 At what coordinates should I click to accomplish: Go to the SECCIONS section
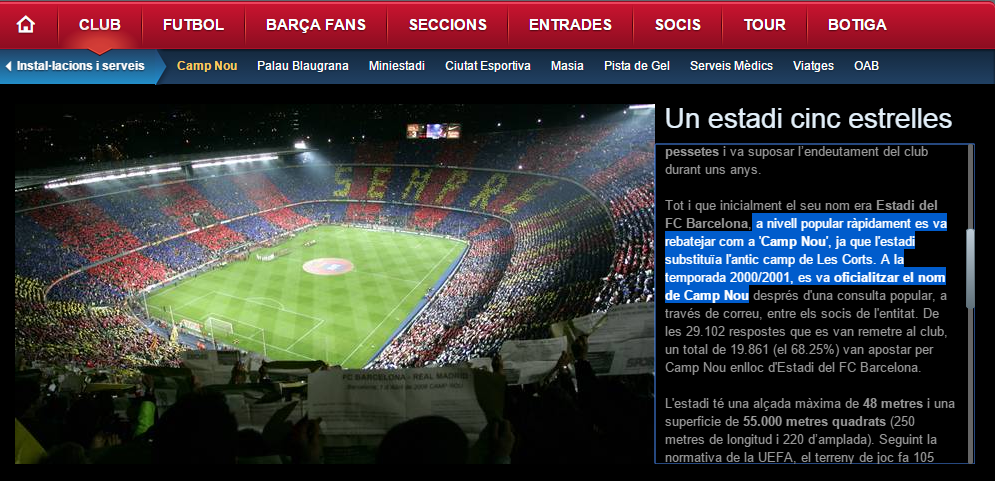(447, 25)
